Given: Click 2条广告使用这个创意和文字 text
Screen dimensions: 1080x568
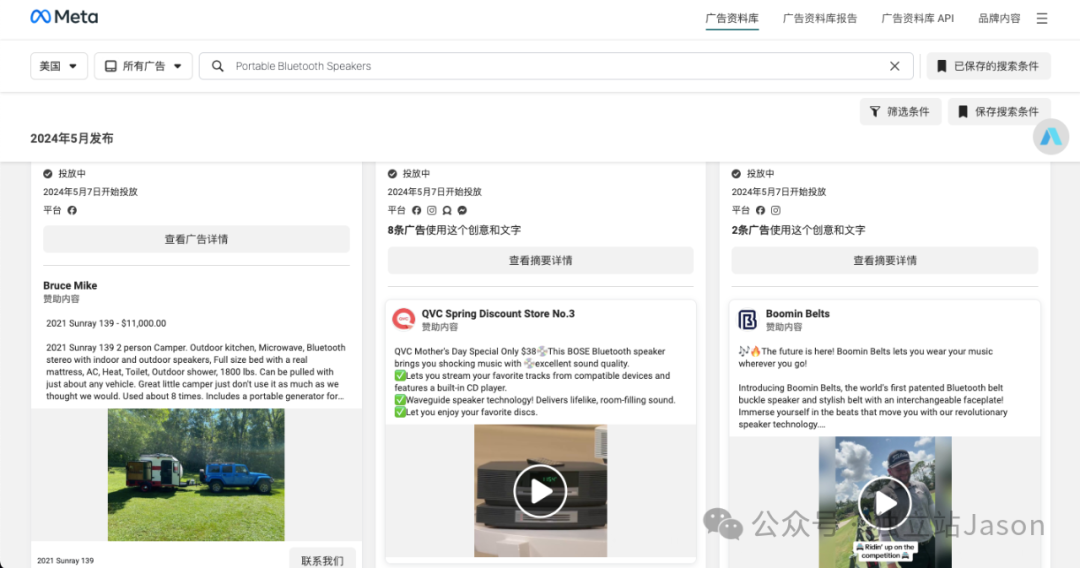Looking at the screenshot, I should click(x=798, y=230).
